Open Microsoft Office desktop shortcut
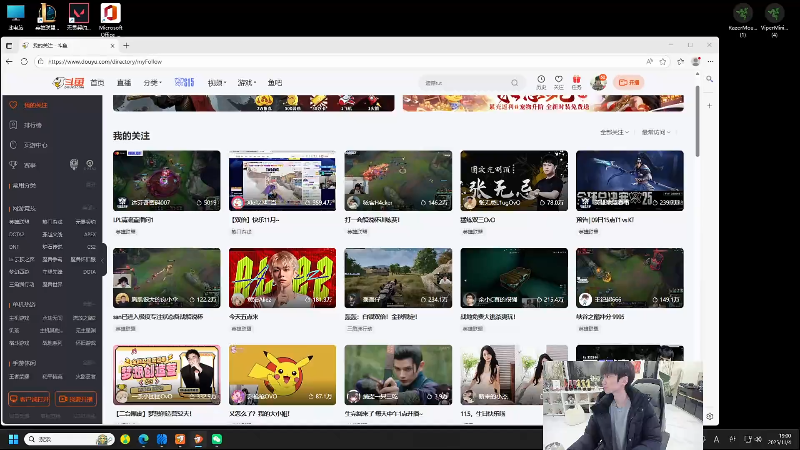This screenshot has height=450, width=800. (x=110, y=18)
